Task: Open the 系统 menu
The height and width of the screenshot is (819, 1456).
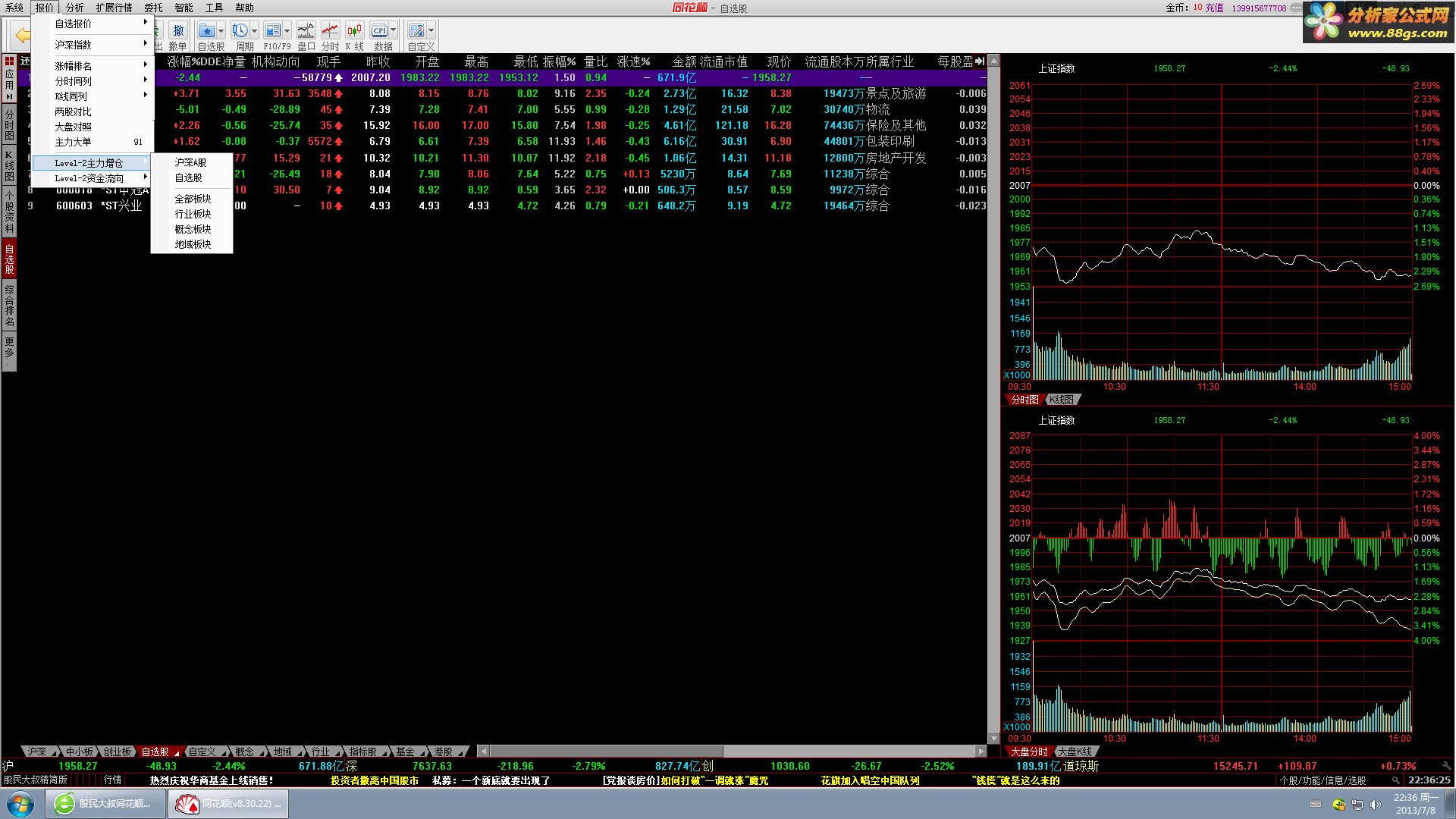Action: click(x=14, y=8)
